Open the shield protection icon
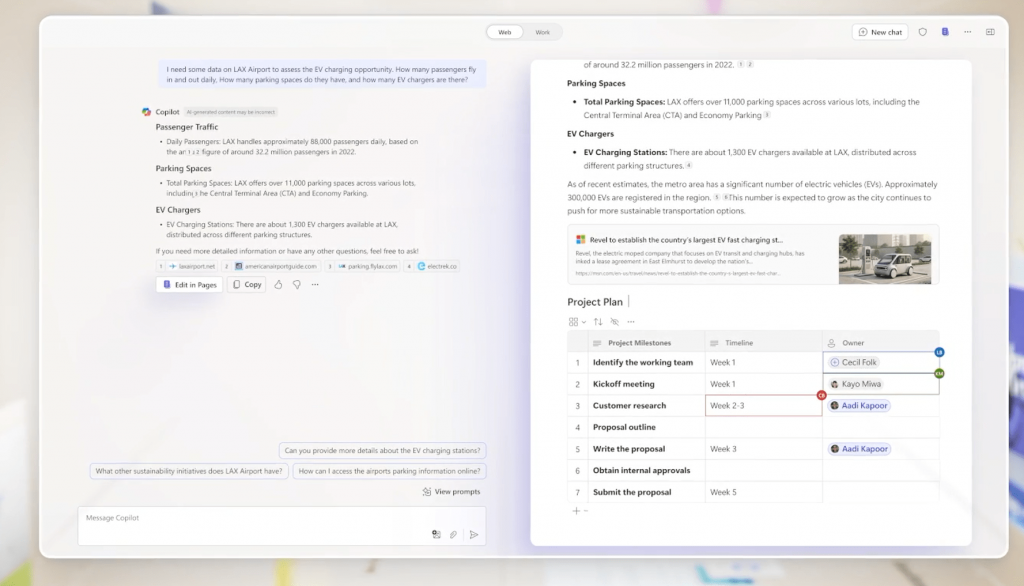 [922, 32]
